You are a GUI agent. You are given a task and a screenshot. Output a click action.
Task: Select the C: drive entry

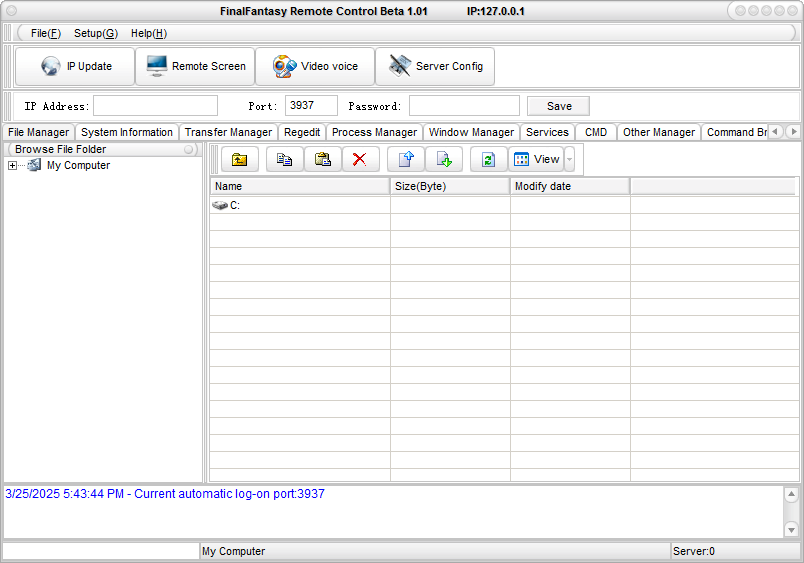235,205
